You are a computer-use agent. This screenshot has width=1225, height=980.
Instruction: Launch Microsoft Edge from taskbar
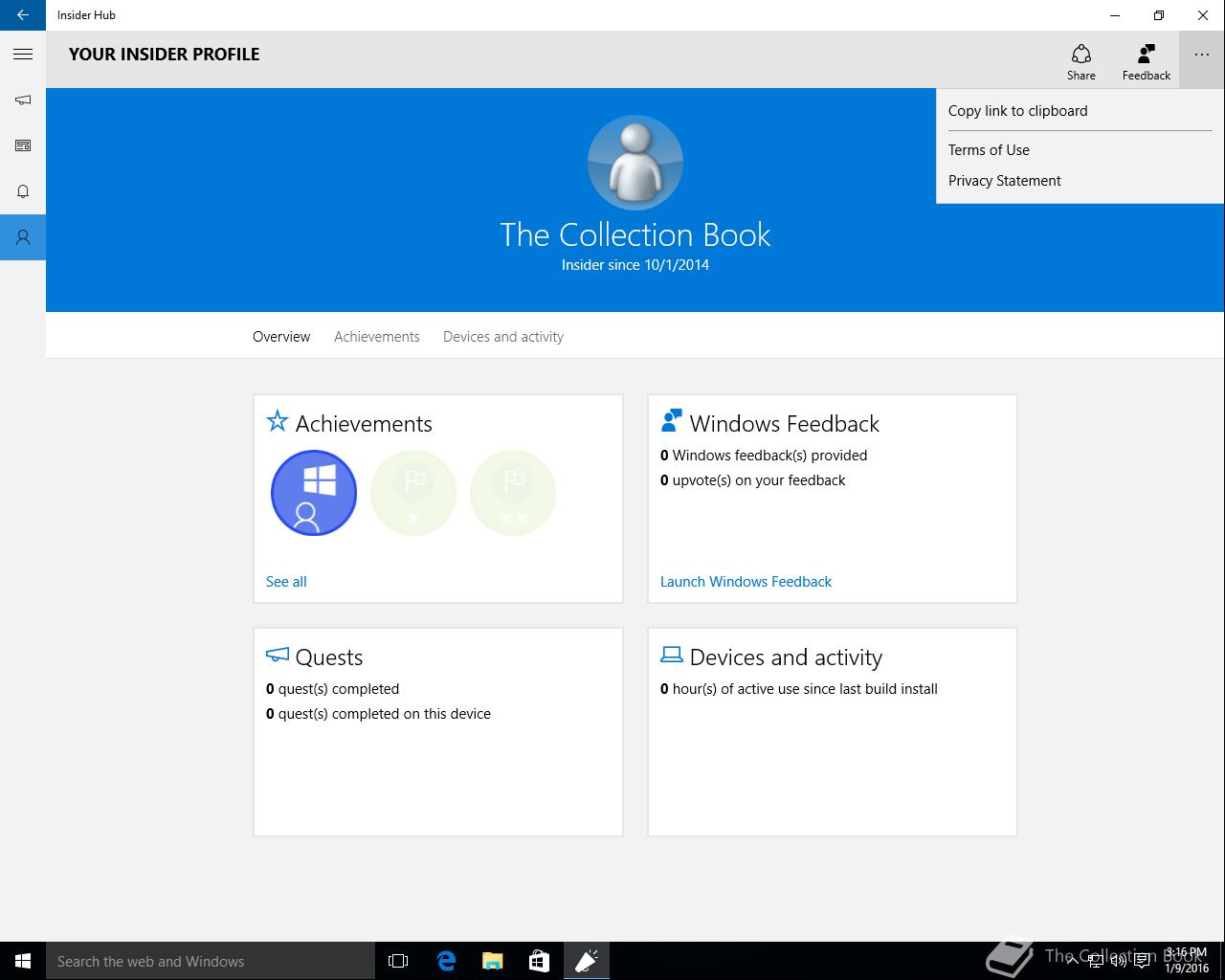coord(446,961)
